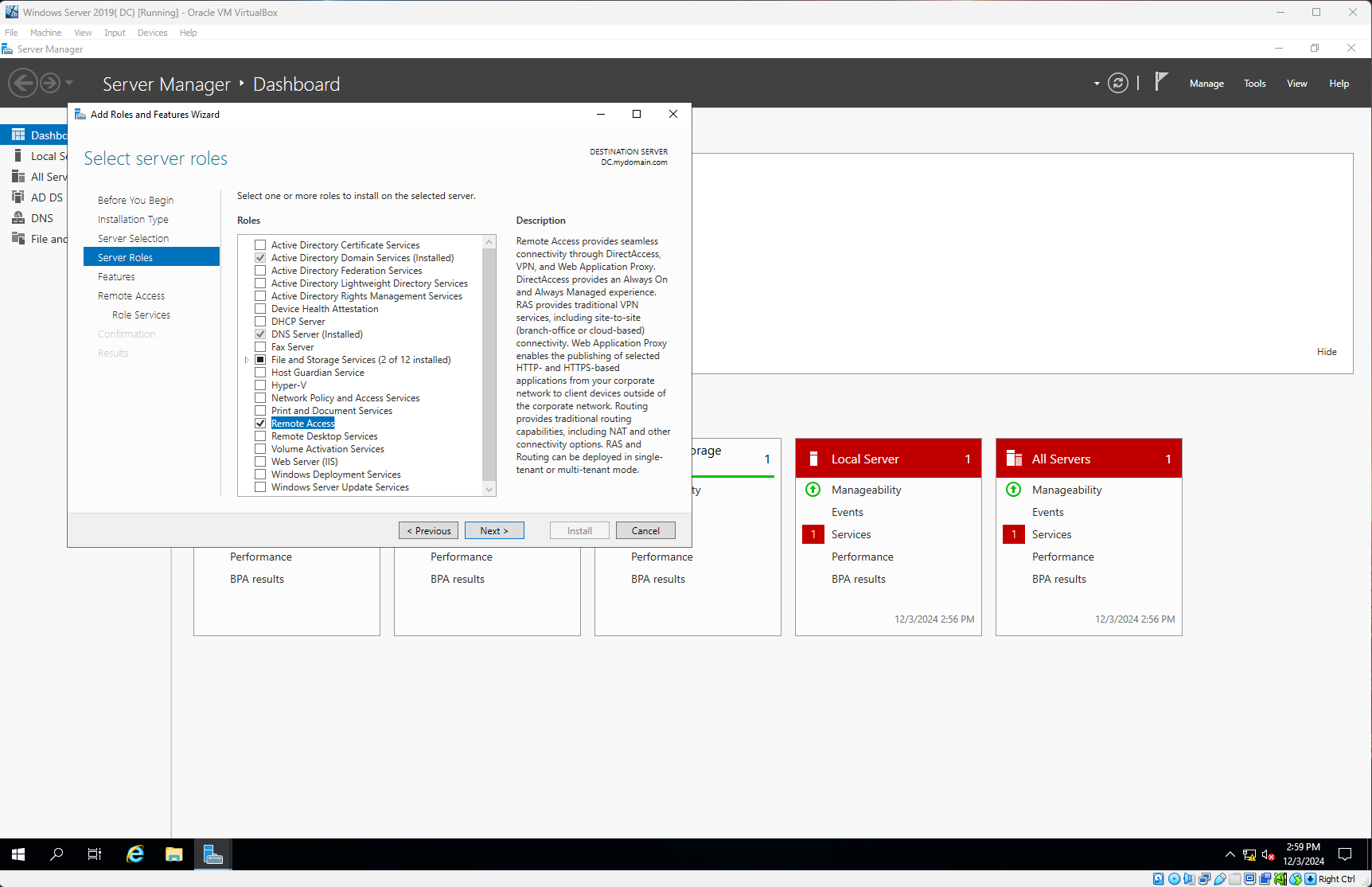The width and height of the screenshot is (1372, 887).
Task: Open the VirtualBox File menu
Action: [x=11, y=33]
